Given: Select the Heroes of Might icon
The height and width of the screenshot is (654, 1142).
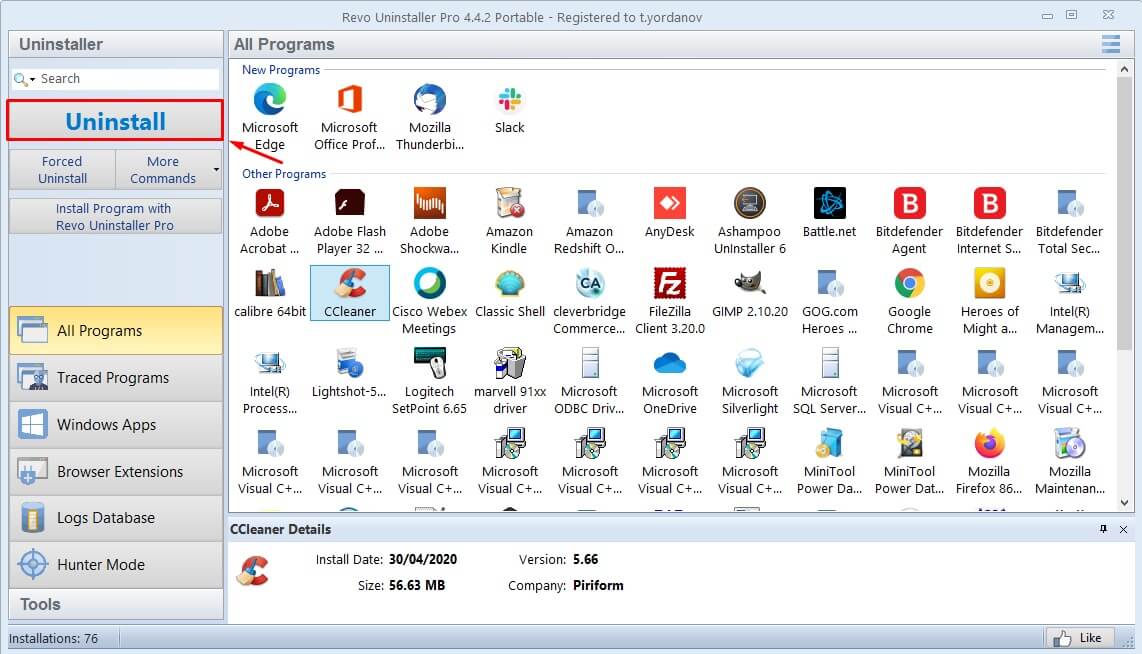Looking at the screenshot, I should tap(990, 283).
